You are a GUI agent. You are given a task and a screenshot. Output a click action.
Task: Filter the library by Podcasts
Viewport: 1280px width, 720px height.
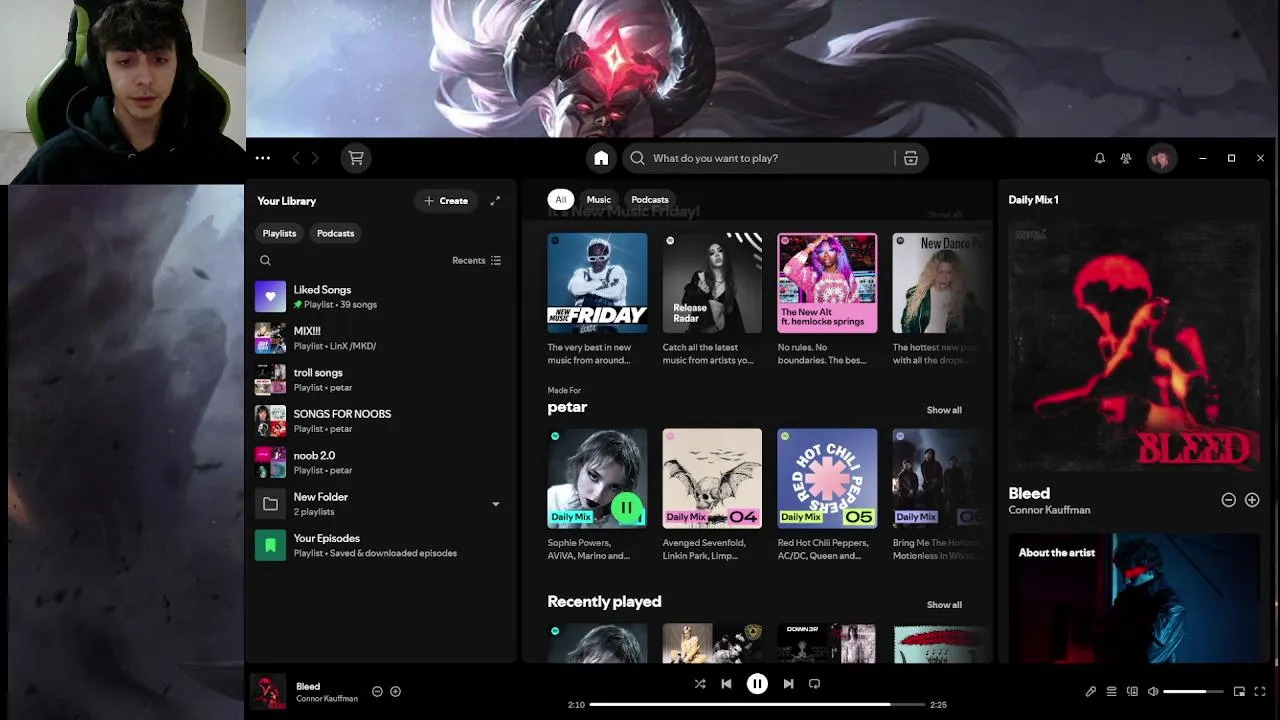(335, 233)
